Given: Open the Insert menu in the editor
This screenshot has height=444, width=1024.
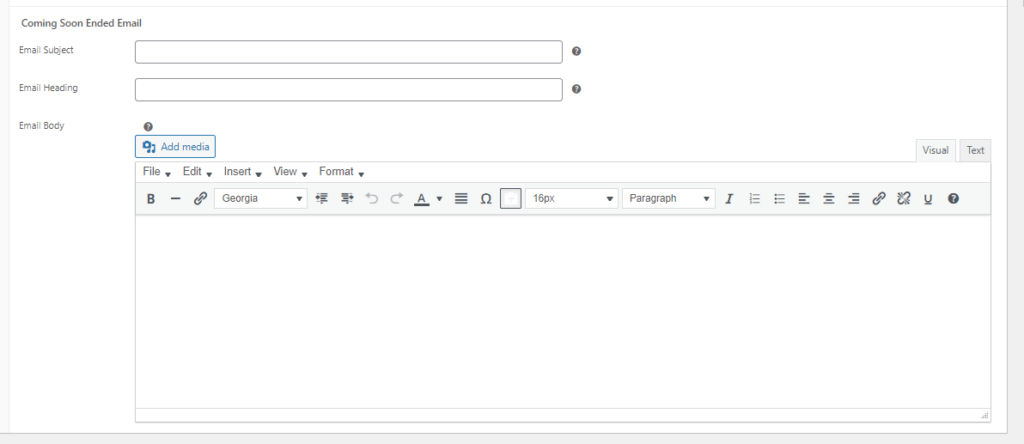Looking at the screenshot, I should point(242,172).
